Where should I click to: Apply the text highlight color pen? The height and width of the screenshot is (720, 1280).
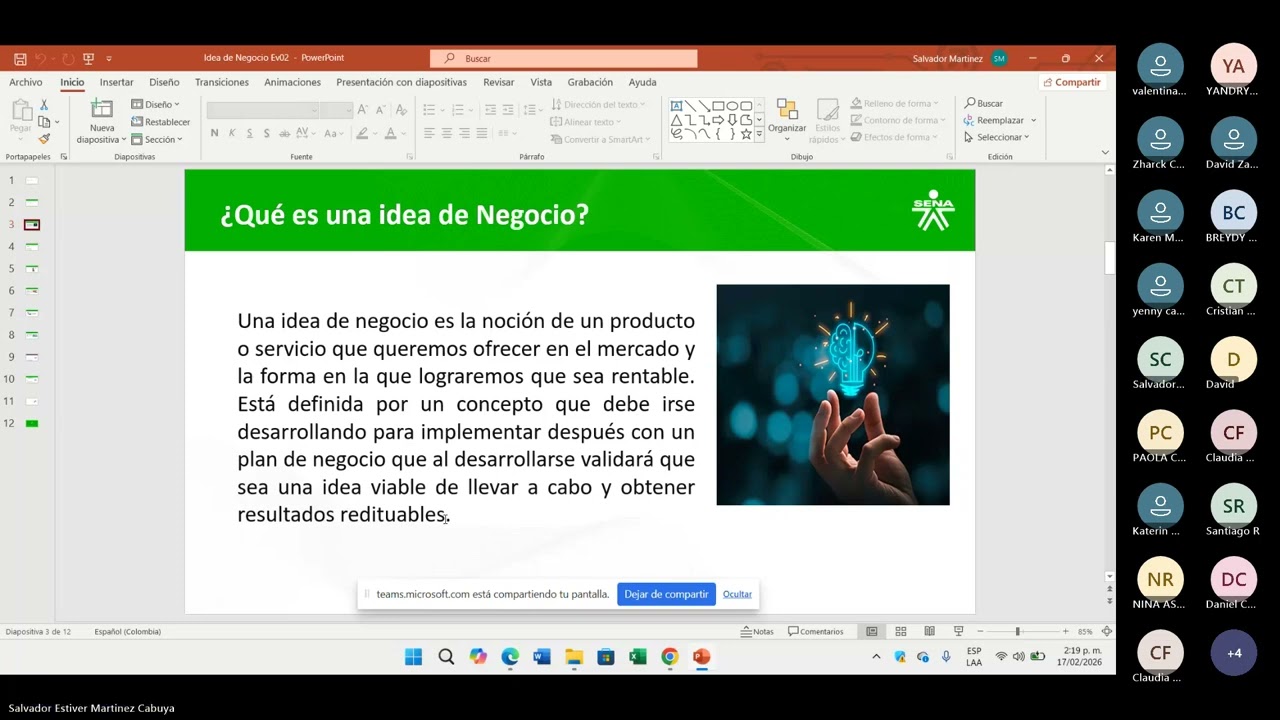pos(362,133)
